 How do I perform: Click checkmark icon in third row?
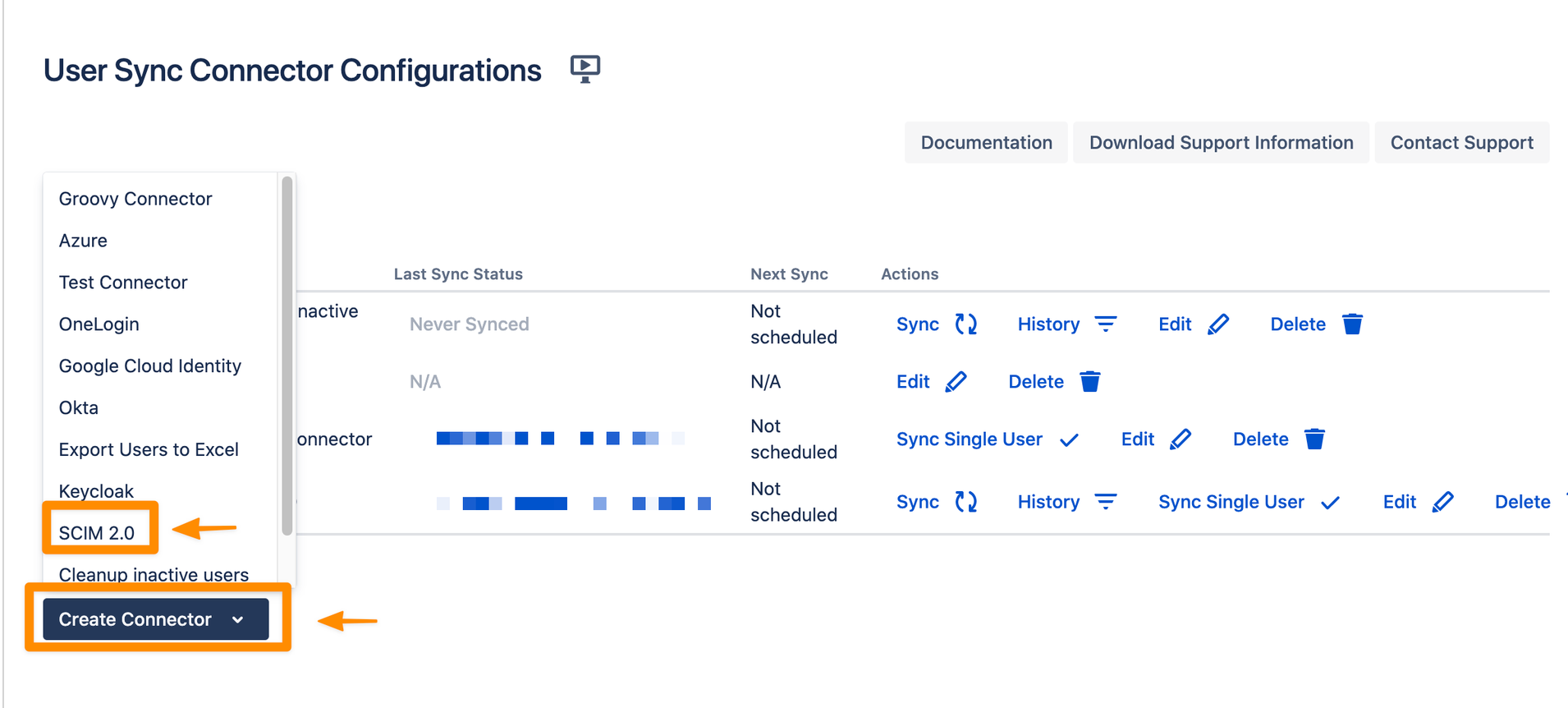click(x=1069, y=440)
